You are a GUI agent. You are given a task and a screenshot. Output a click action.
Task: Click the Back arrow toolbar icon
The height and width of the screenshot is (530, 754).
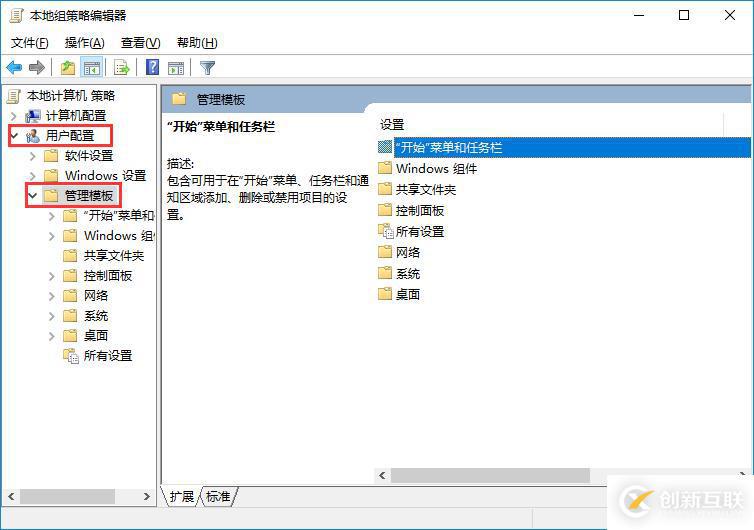click(14, 68)
